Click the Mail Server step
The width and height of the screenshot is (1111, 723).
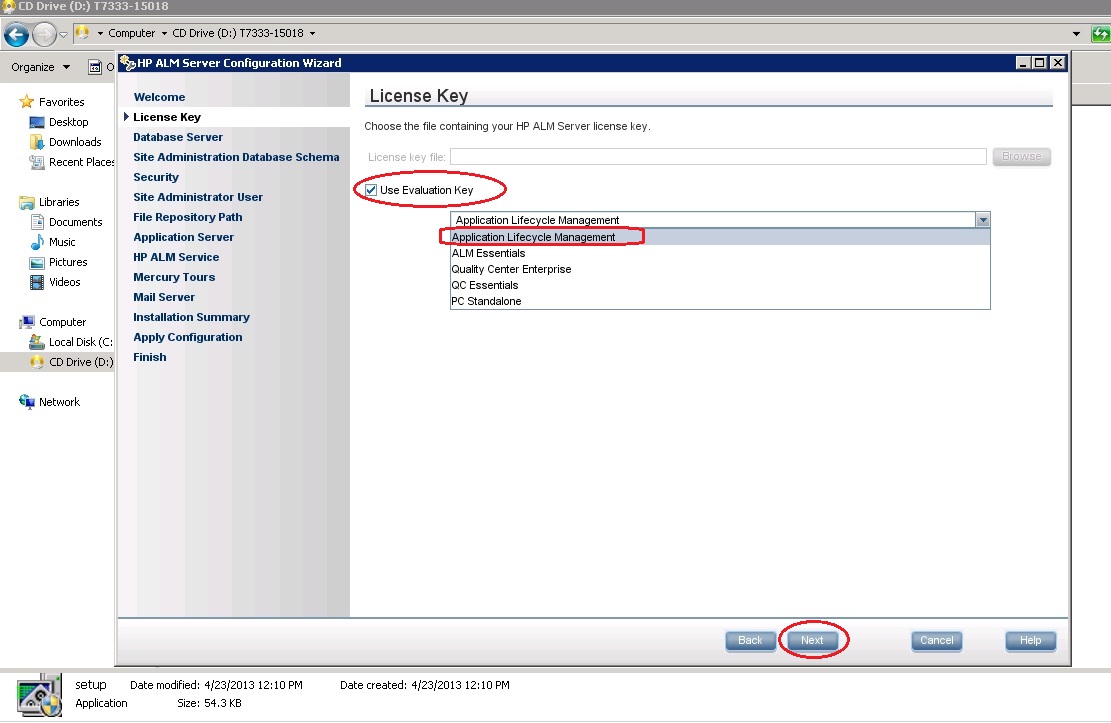point(164,297)
